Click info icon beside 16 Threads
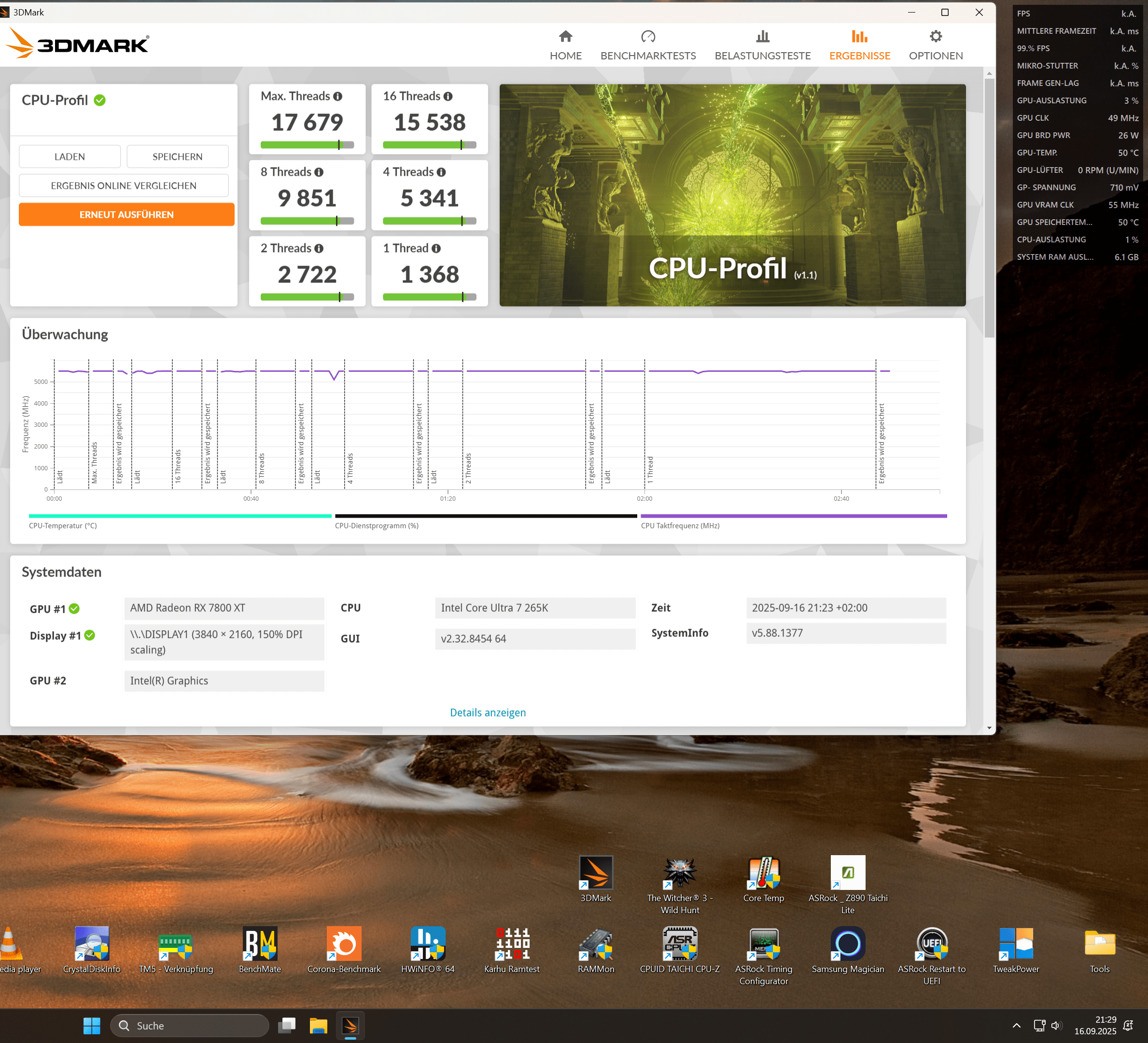The width and height of the screenshot is (1148, 1043). pyautogui.click(x=448, y=96)
